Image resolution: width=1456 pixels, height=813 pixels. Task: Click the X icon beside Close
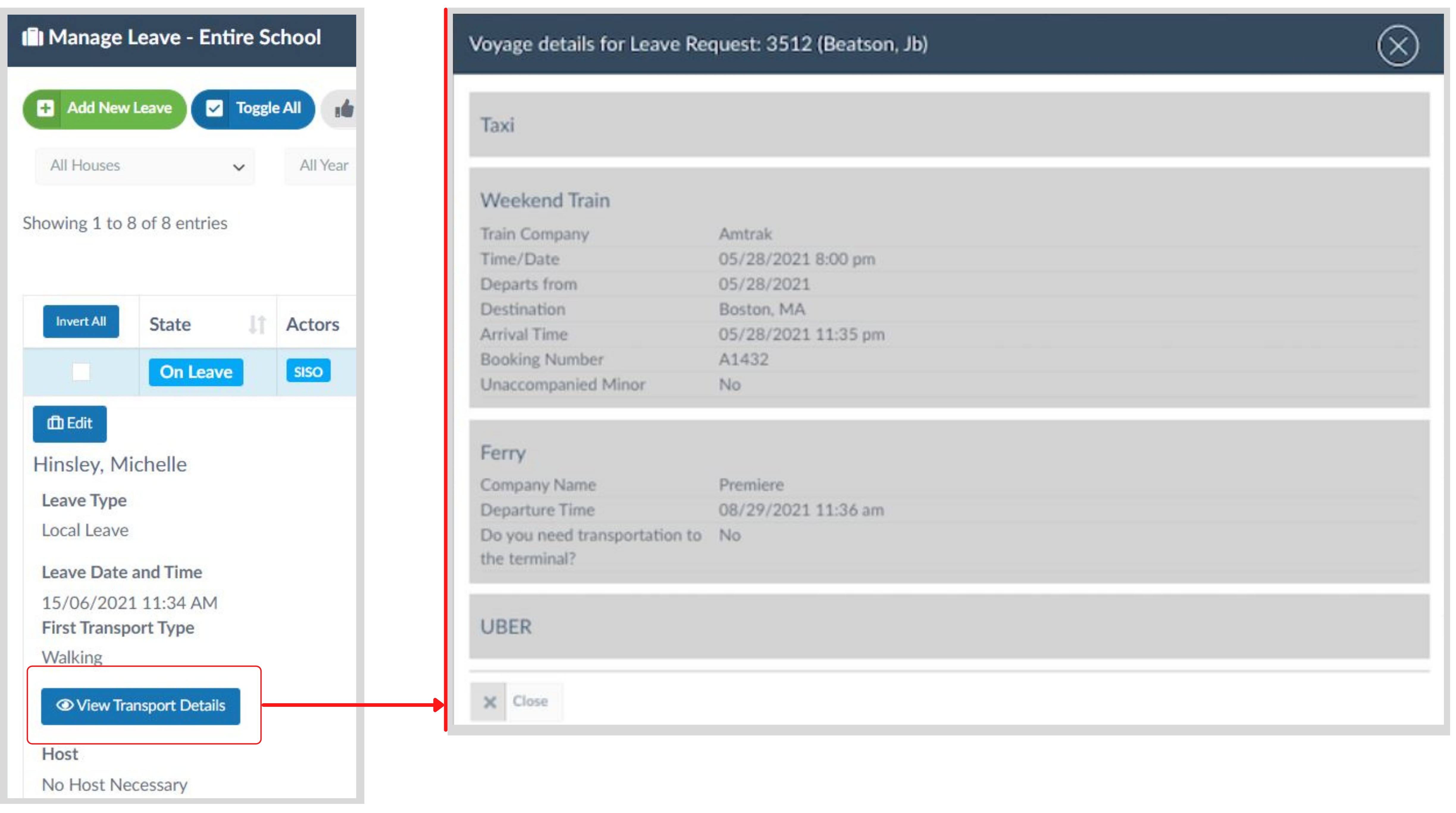click(x=489, y=702)
